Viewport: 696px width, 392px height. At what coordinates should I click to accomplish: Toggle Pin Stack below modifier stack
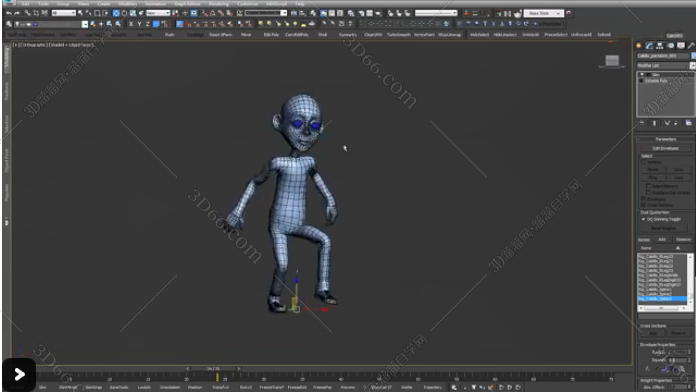(642, 123)
